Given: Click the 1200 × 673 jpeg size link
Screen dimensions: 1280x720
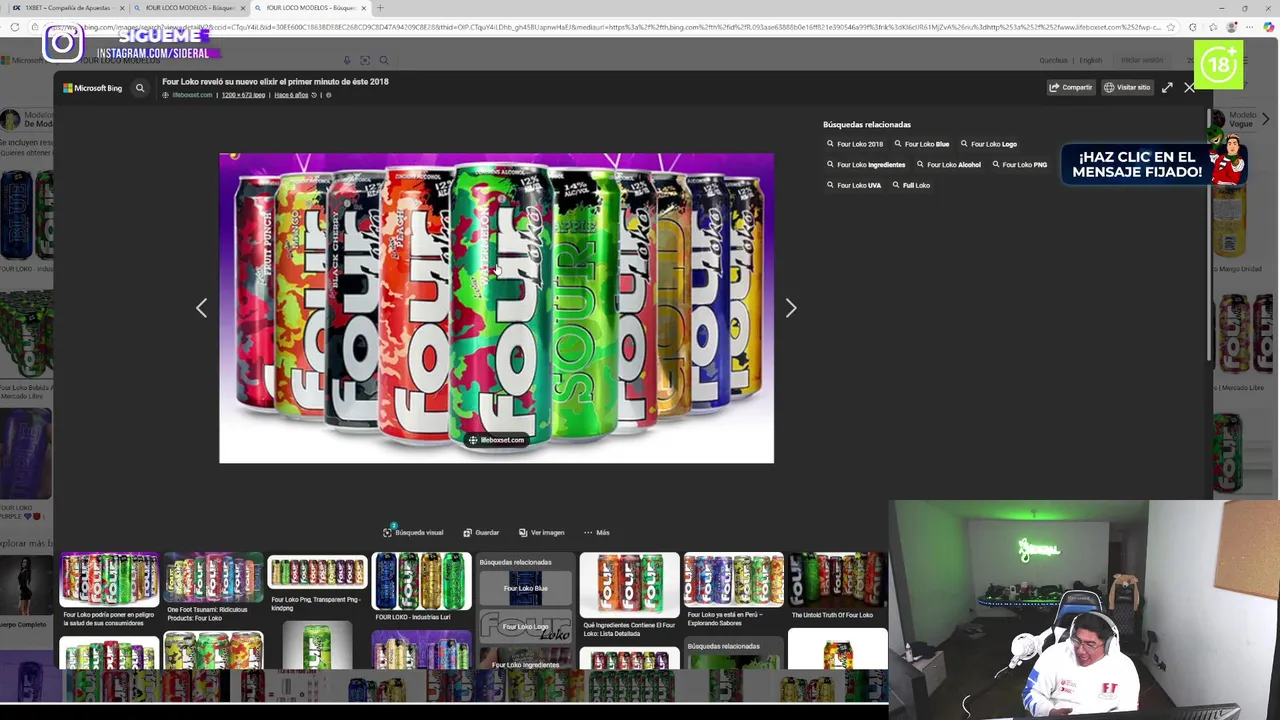Looking at the screenshot, I should click(243, 95).
